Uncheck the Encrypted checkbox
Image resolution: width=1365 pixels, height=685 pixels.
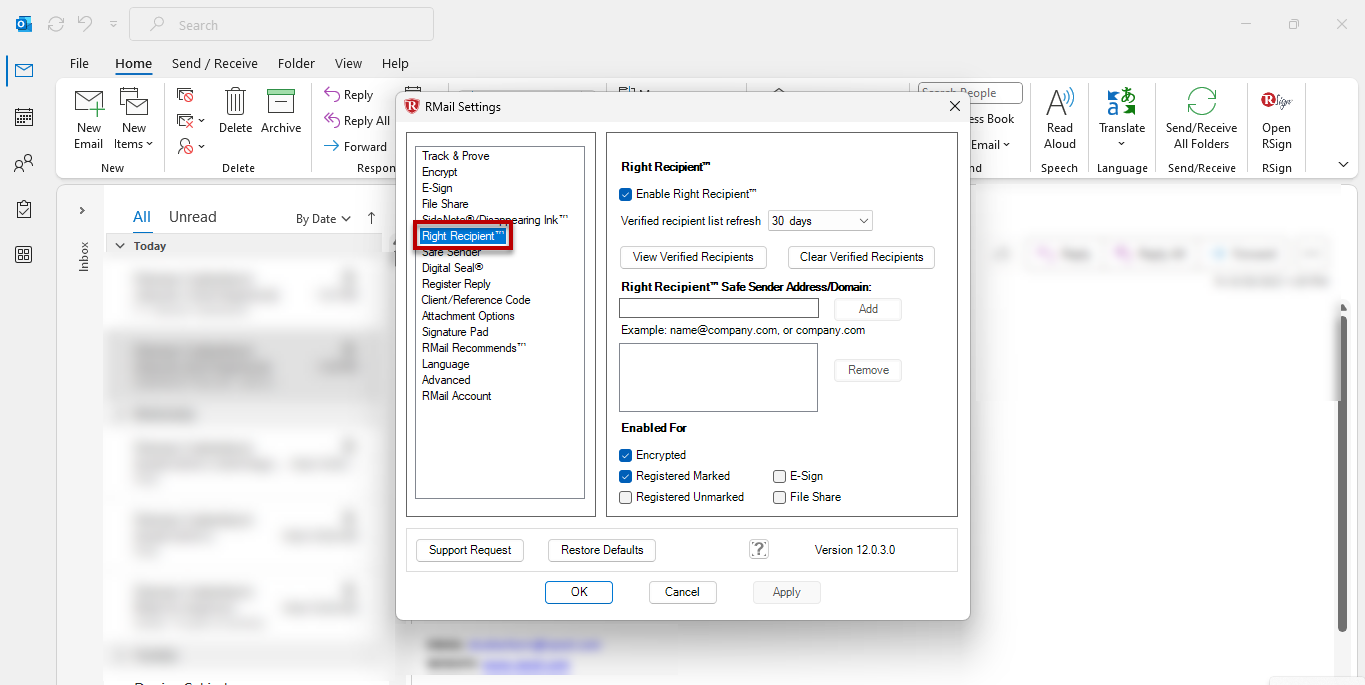coord(626,455)
